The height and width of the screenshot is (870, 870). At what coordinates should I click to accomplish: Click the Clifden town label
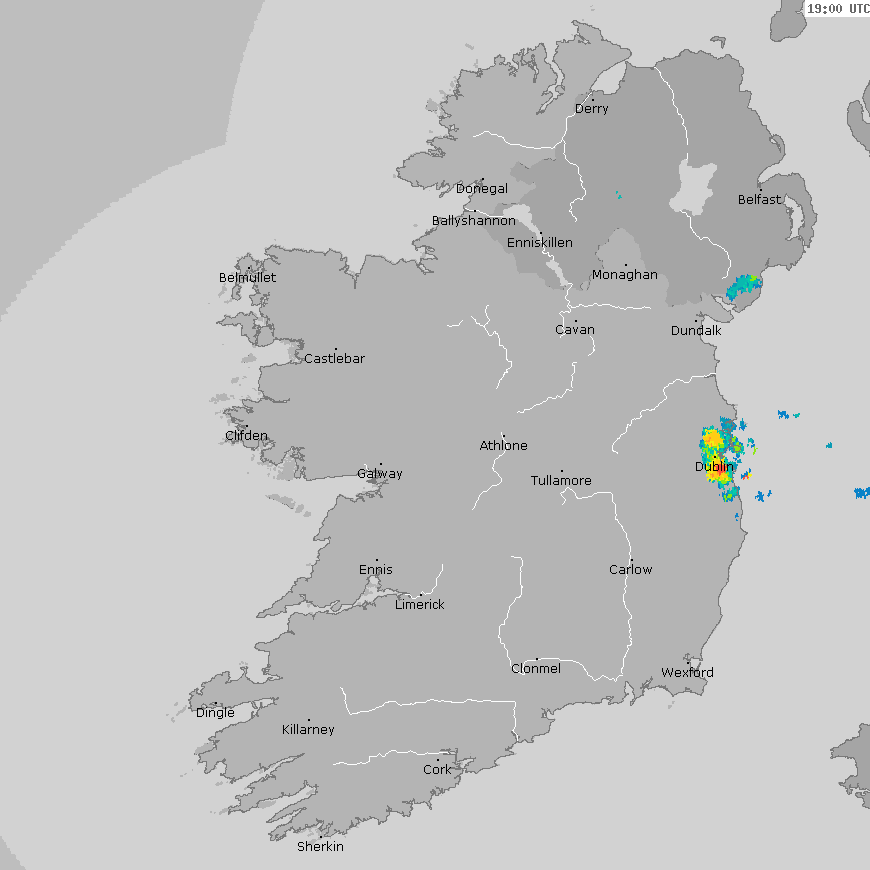[246, 436]
